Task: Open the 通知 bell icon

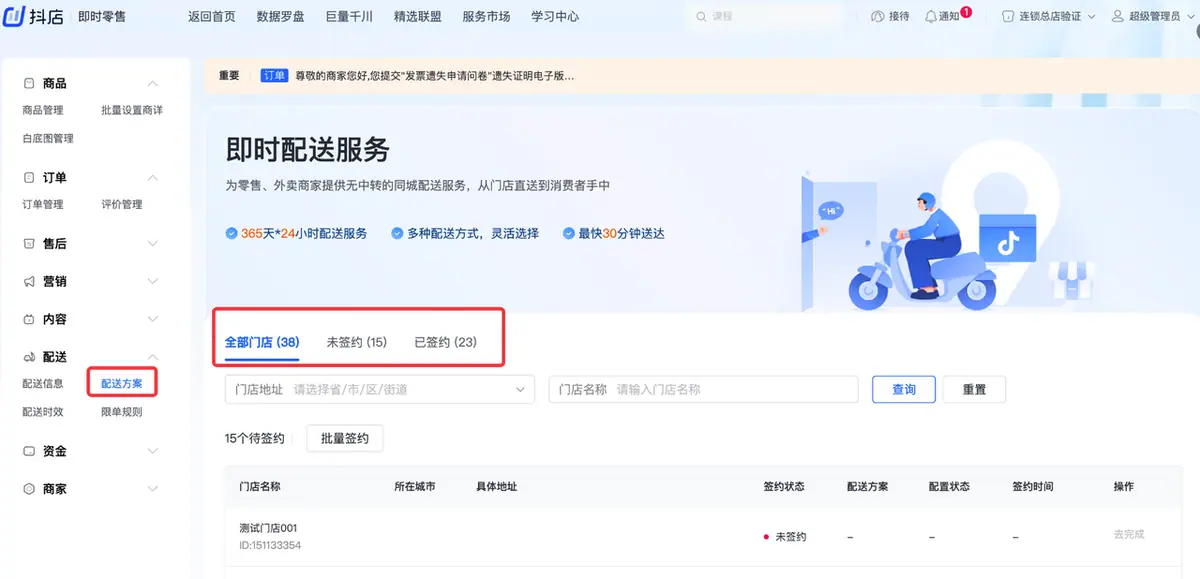Action: tap(931, 17)
